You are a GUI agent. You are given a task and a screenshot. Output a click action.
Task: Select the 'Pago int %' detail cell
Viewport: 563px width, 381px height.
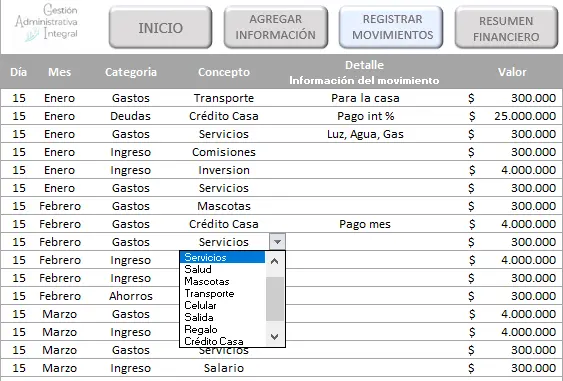tap(365, 116)
